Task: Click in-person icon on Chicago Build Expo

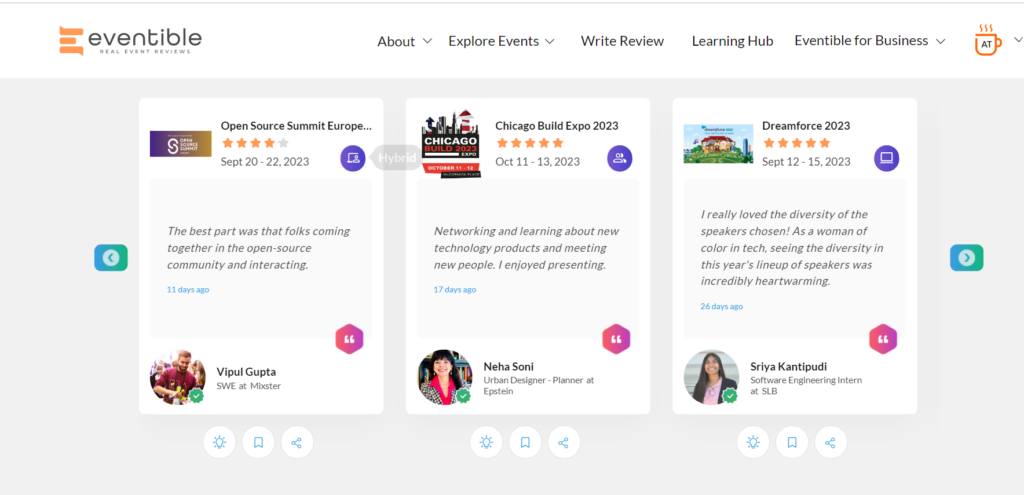Action: point(620,158)
